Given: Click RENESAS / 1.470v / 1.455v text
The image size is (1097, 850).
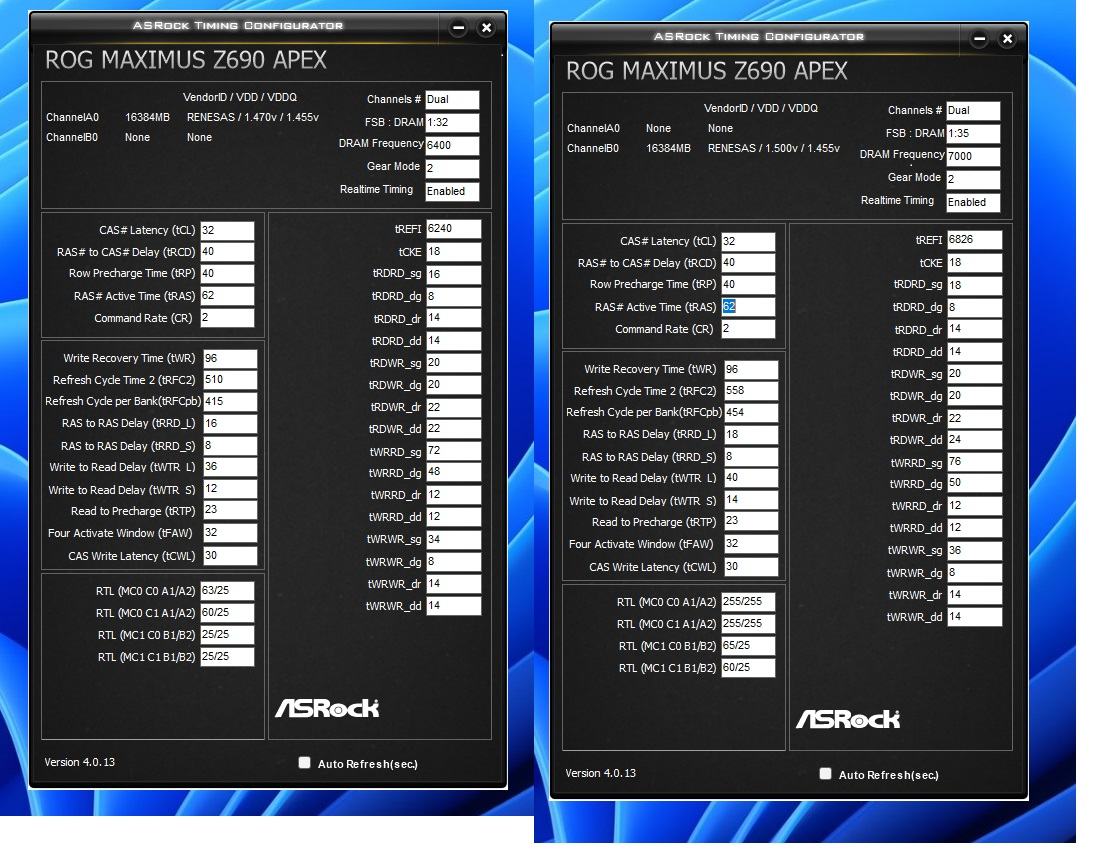Looking at the screenshot, I should tap(253, 118).
